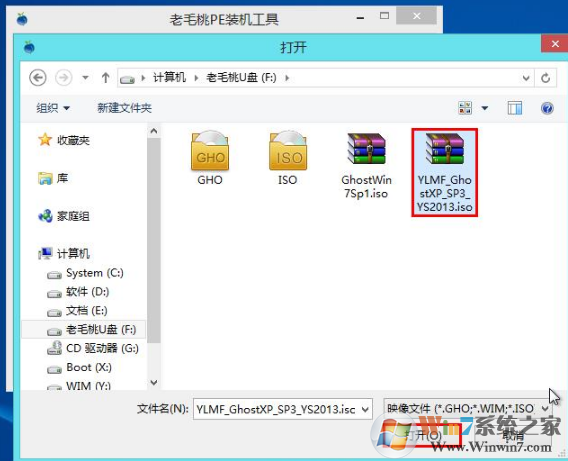Open the 组织 menu
Image resolution: width=568 pixels, height=461 pixels.
(53, 108)
